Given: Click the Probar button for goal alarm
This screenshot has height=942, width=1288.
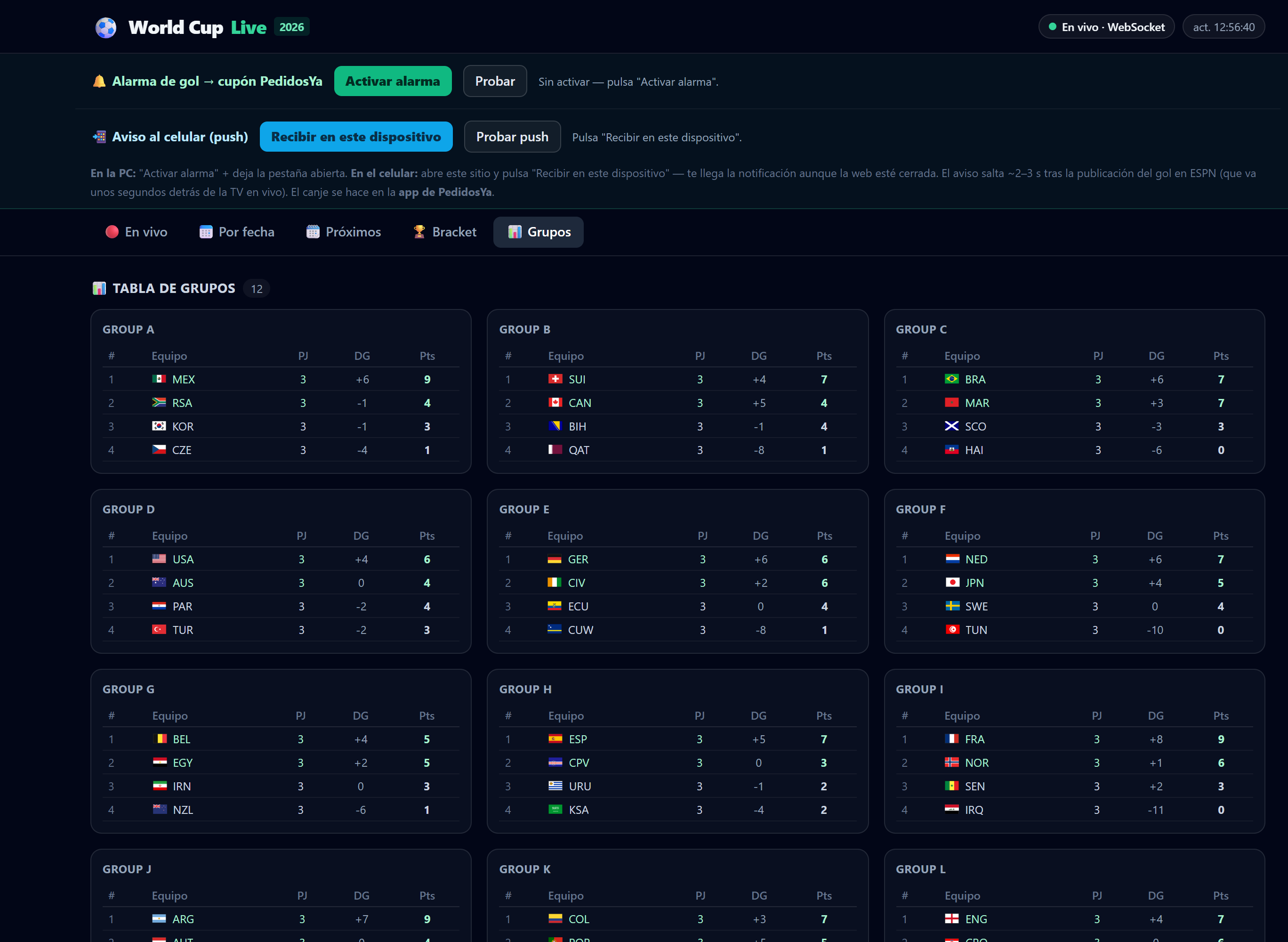Looking at the screenshot, I should coord(495,81).
